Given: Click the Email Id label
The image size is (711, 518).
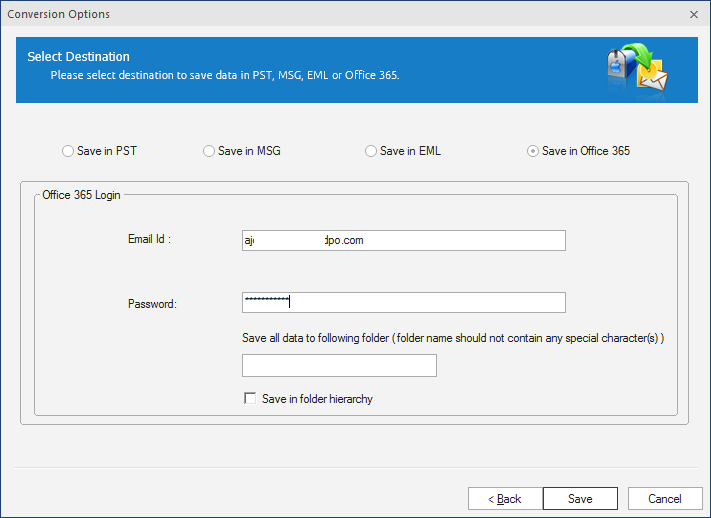Looking at the screenshot, I should pyautogui.click(x=149, y=239).
